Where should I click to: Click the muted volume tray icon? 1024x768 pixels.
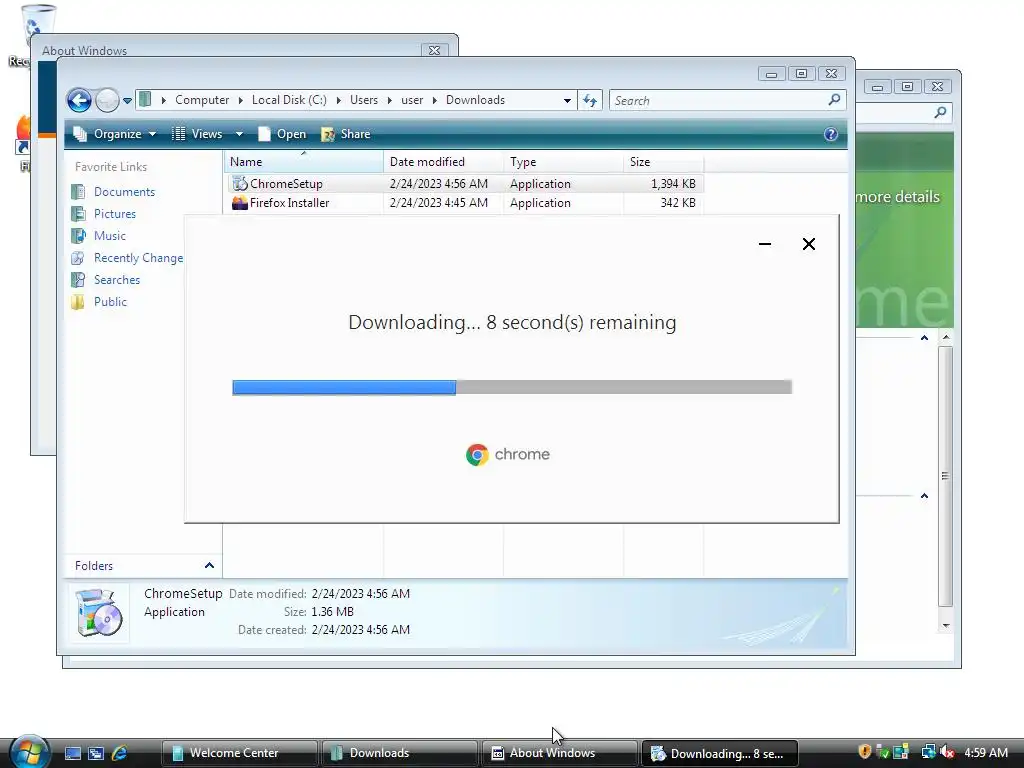point(947,752)
